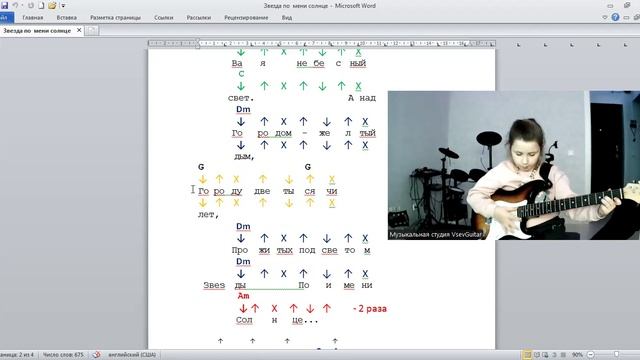Click the word 'свет.' in the document

click(241, 98)
